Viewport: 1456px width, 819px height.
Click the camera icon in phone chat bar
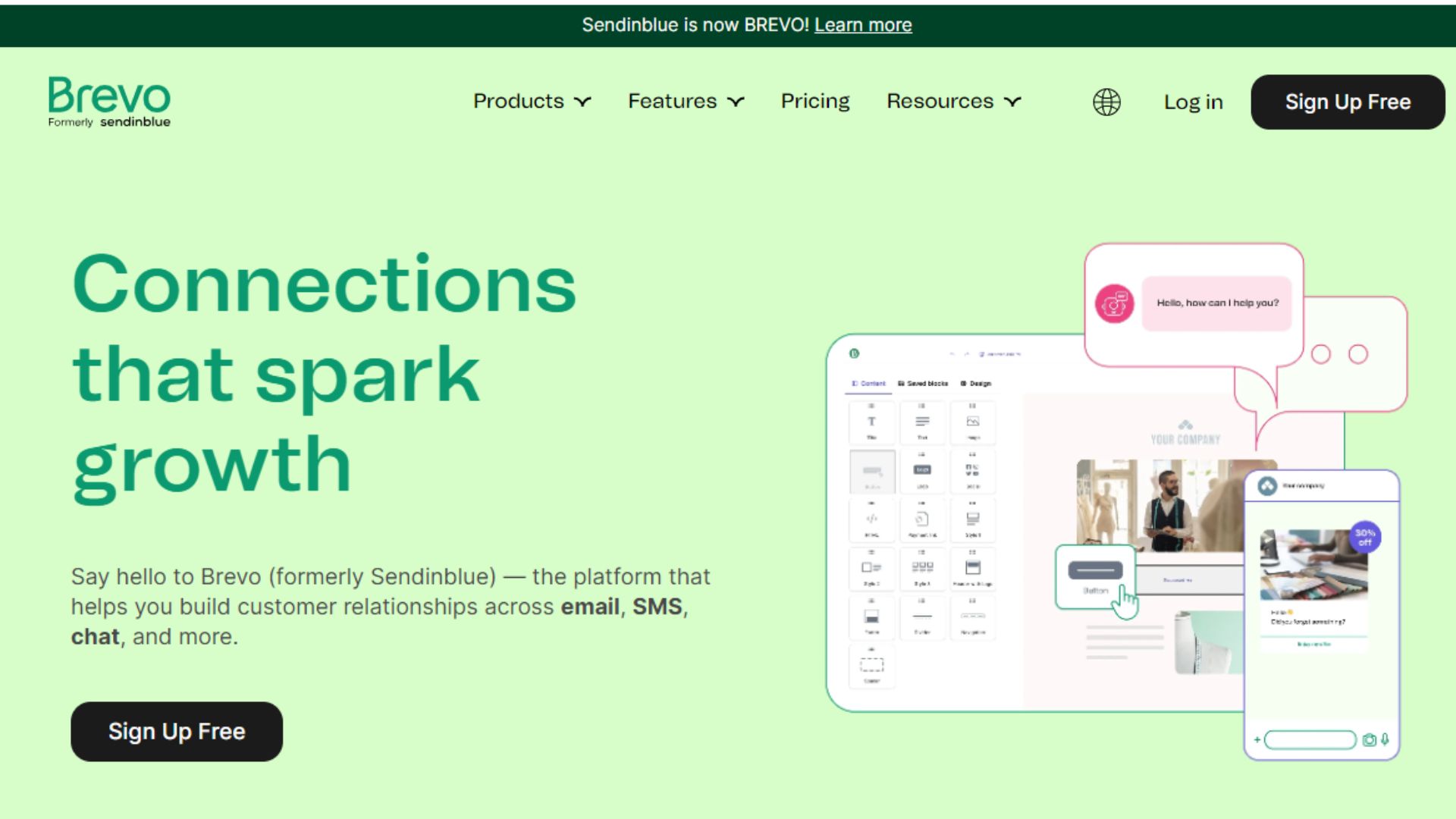click(1369, 740)
